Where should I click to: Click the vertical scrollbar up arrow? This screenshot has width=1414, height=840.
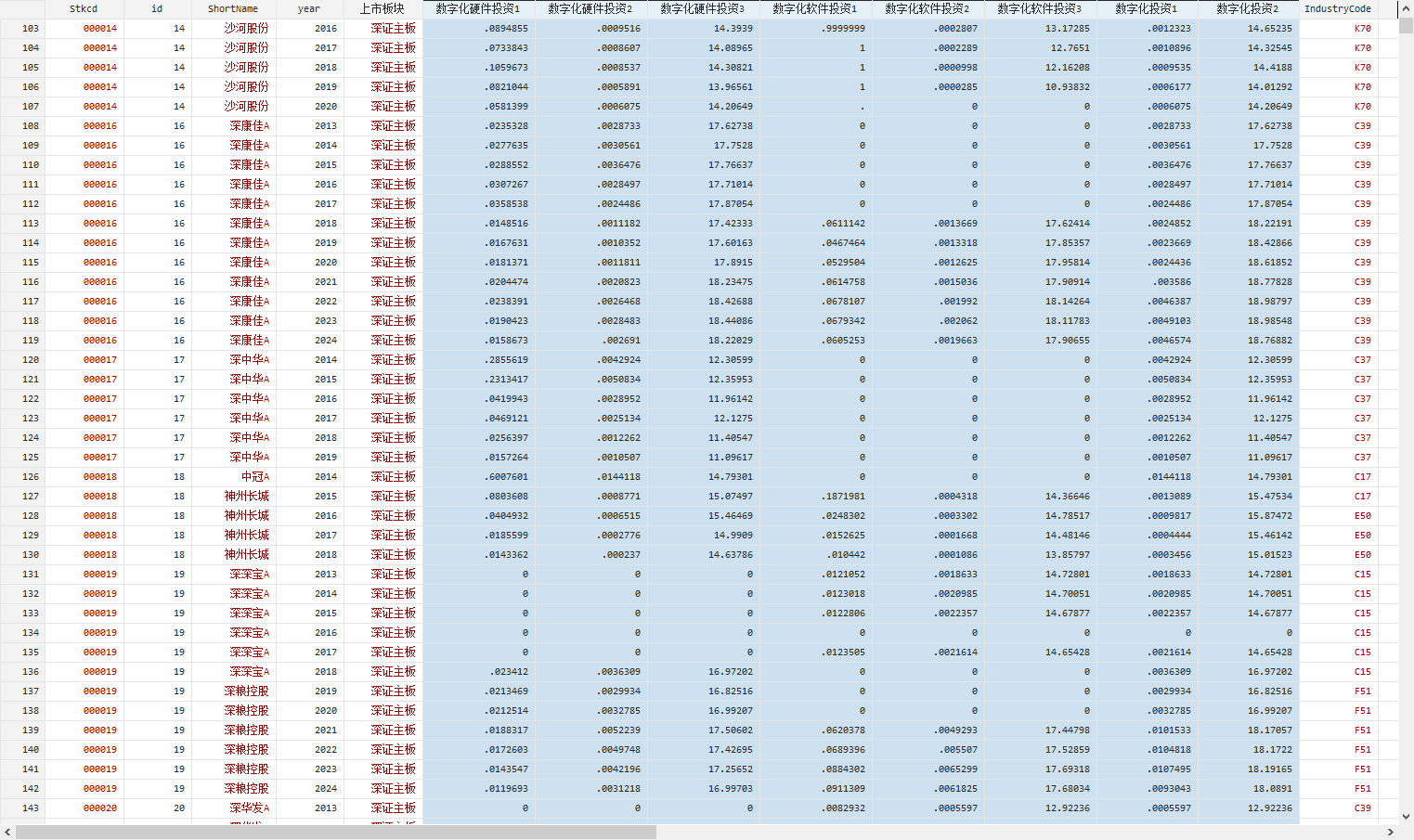[1406, 8]
